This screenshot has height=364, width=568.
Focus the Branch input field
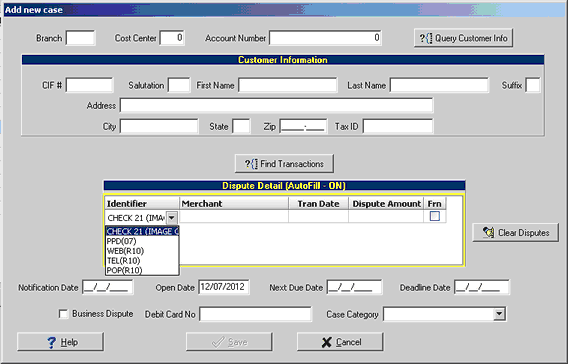point(80,38)
